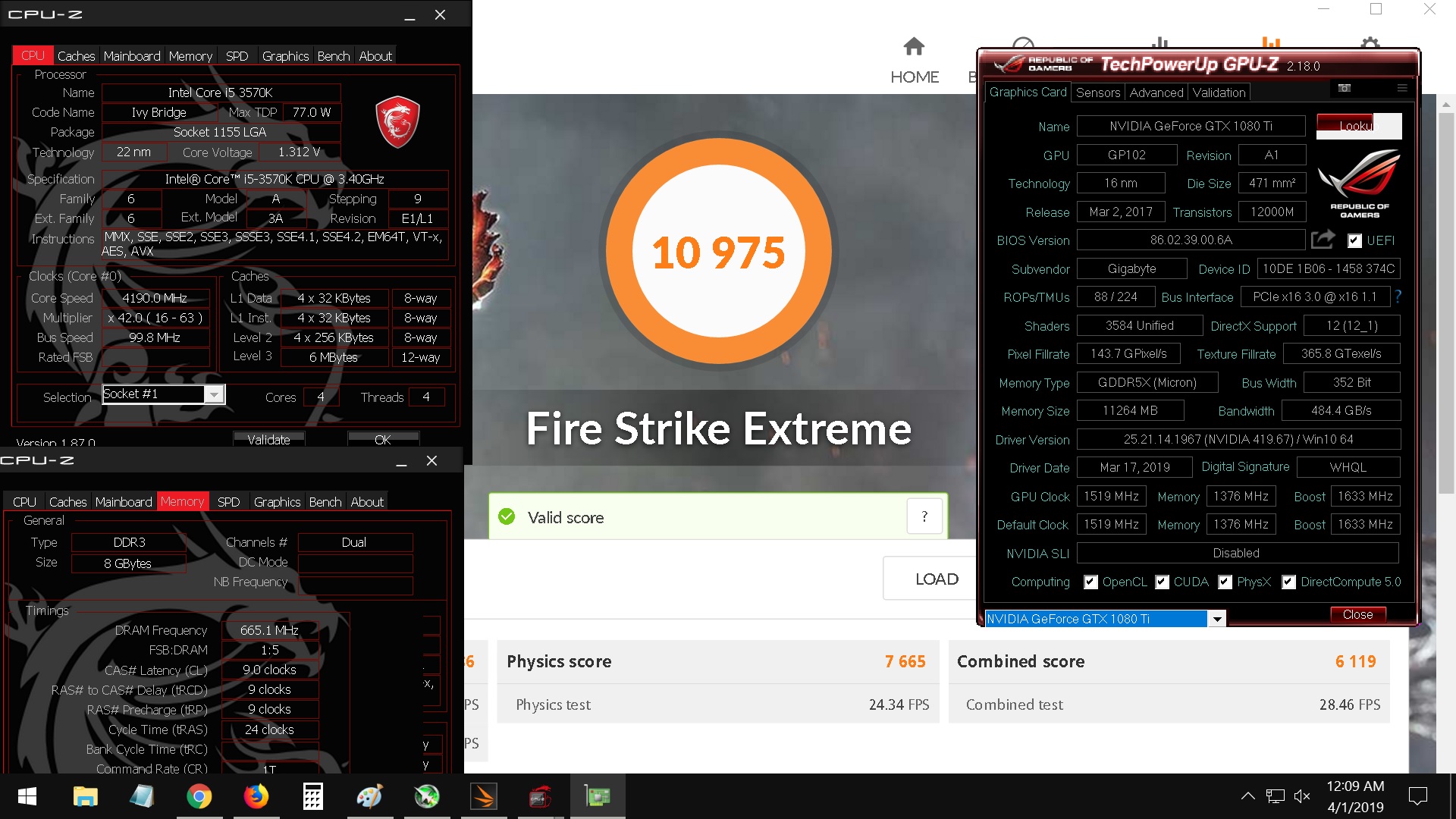
Task: Open the Socket #1 selection dropdown
Action: pyautogui.click(x=215, y=394)
